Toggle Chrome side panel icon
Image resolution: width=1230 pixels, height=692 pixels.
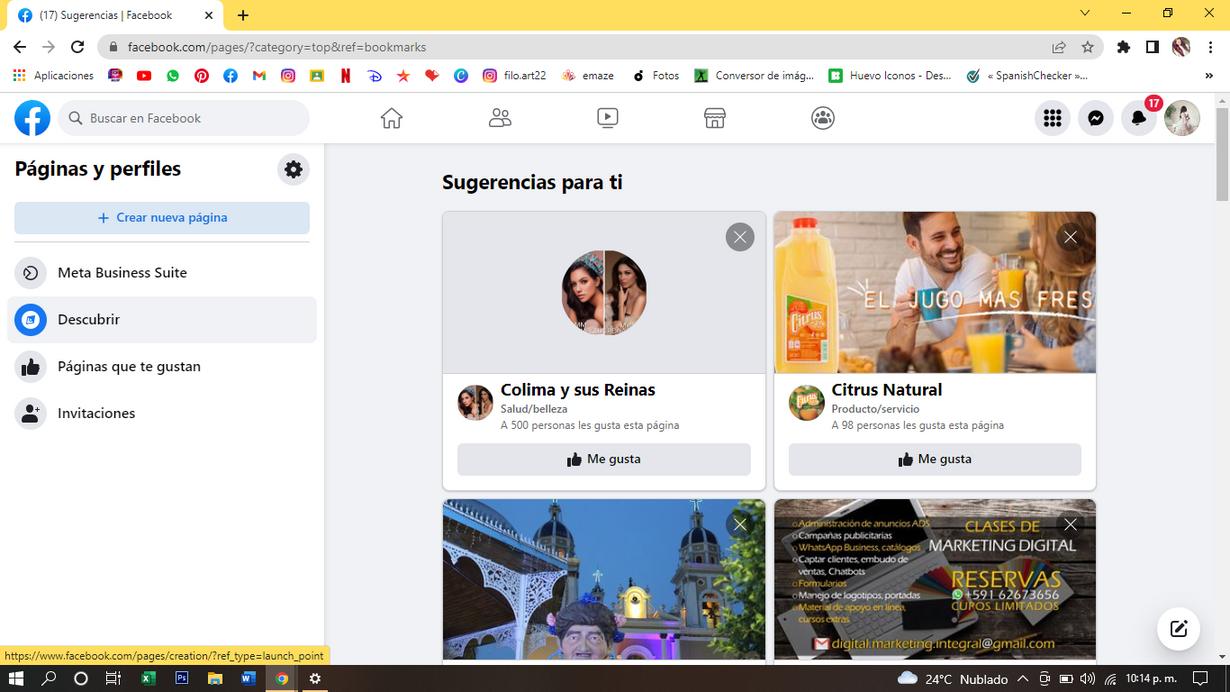click(1152, 47)
